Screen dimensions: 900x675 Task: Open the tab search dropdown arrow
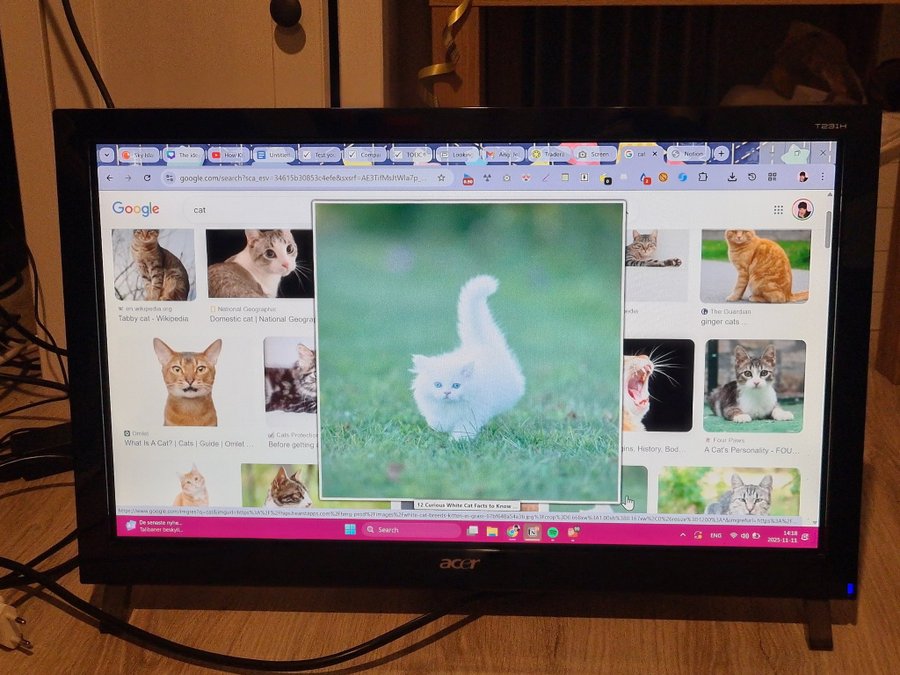(105, 155)
